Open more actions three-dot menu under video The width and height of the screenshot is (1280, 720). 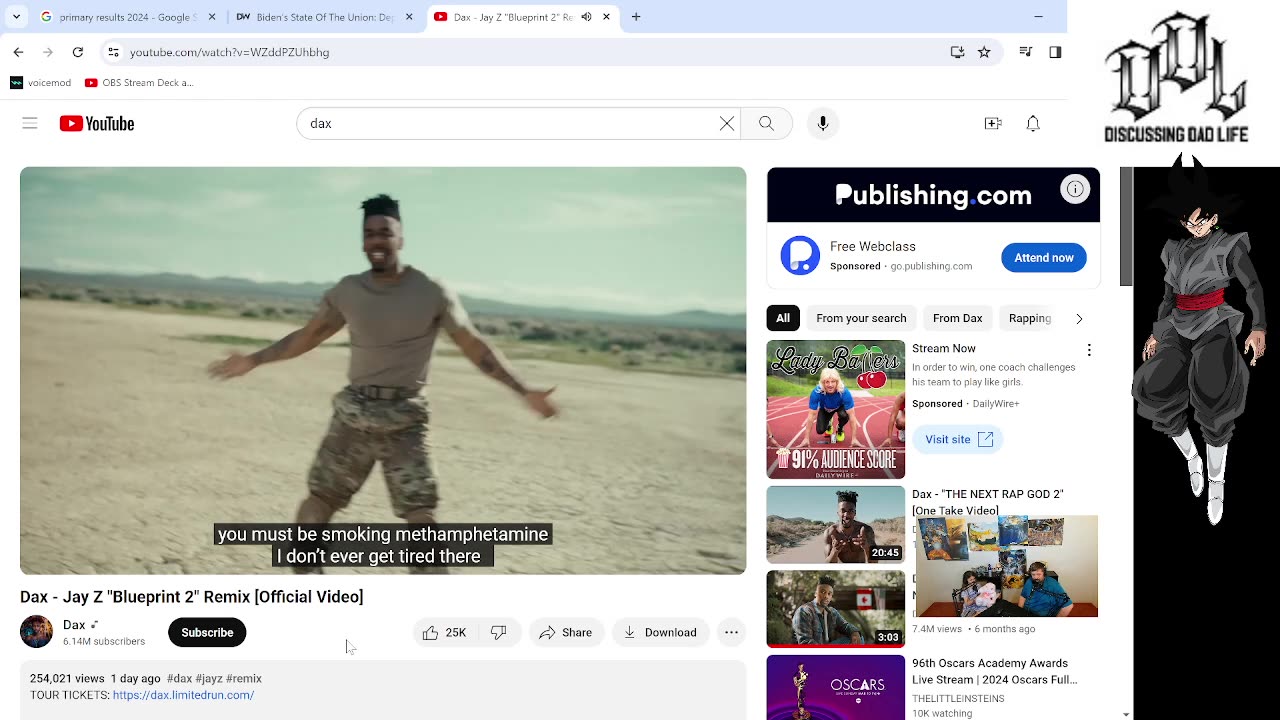(x=732, y=632)
